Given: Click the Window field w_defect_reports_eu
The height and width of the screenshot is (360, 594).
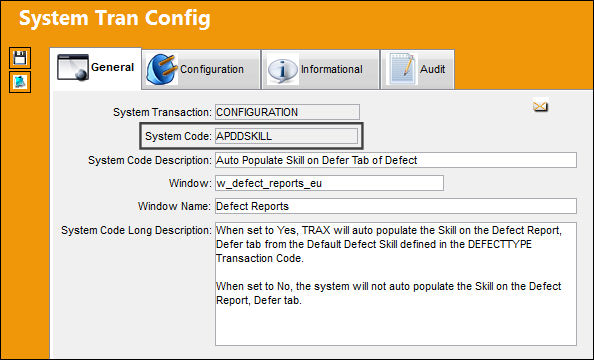Looking at the screenshot, I should (329, 183).
